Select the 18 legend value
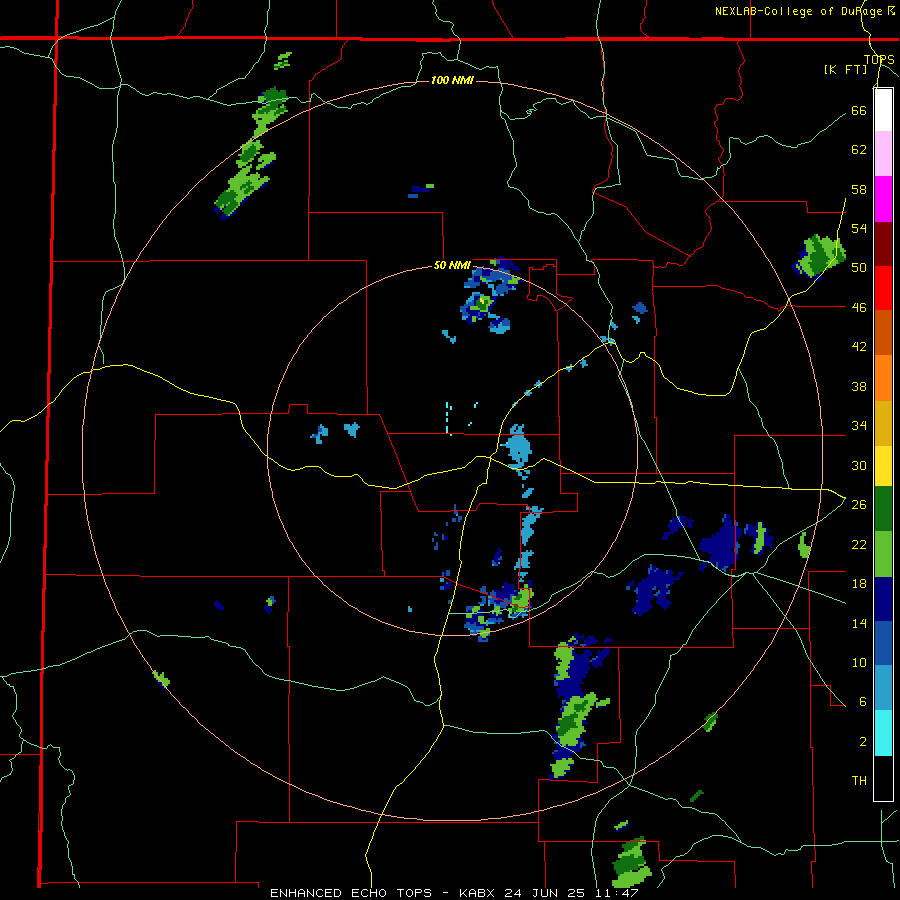This screenshot has height=900, width=900. [x=859, y=584]
